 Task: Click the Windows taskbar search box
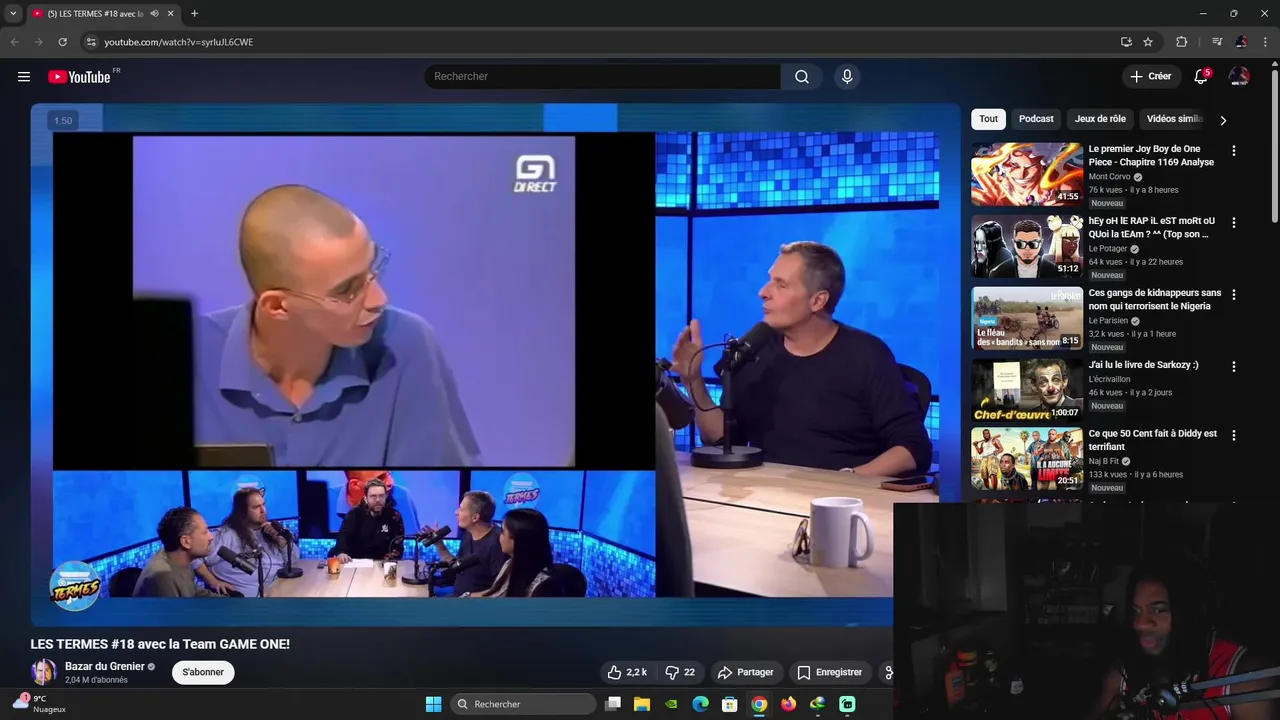pos(524,704)
